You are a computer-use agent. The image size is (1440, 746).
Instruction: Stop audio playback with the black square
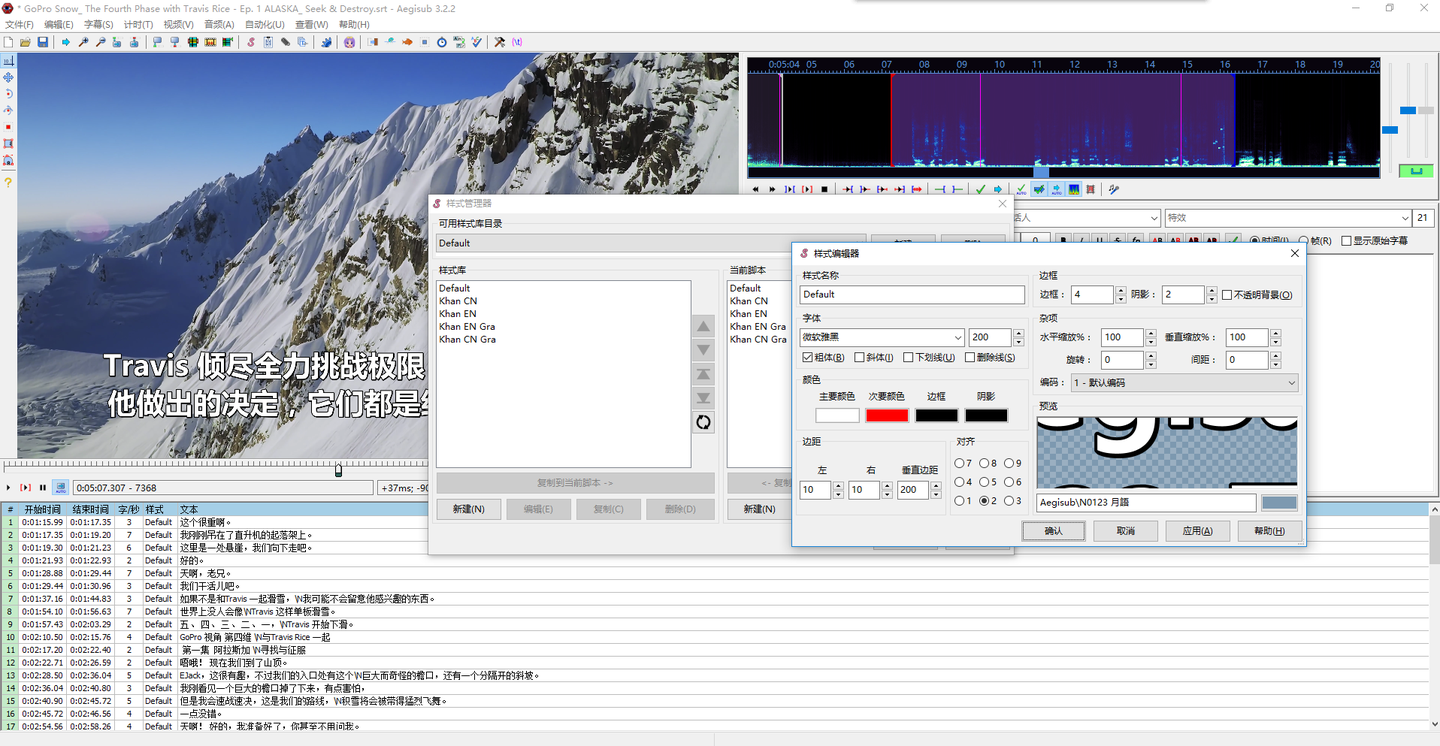824,189
